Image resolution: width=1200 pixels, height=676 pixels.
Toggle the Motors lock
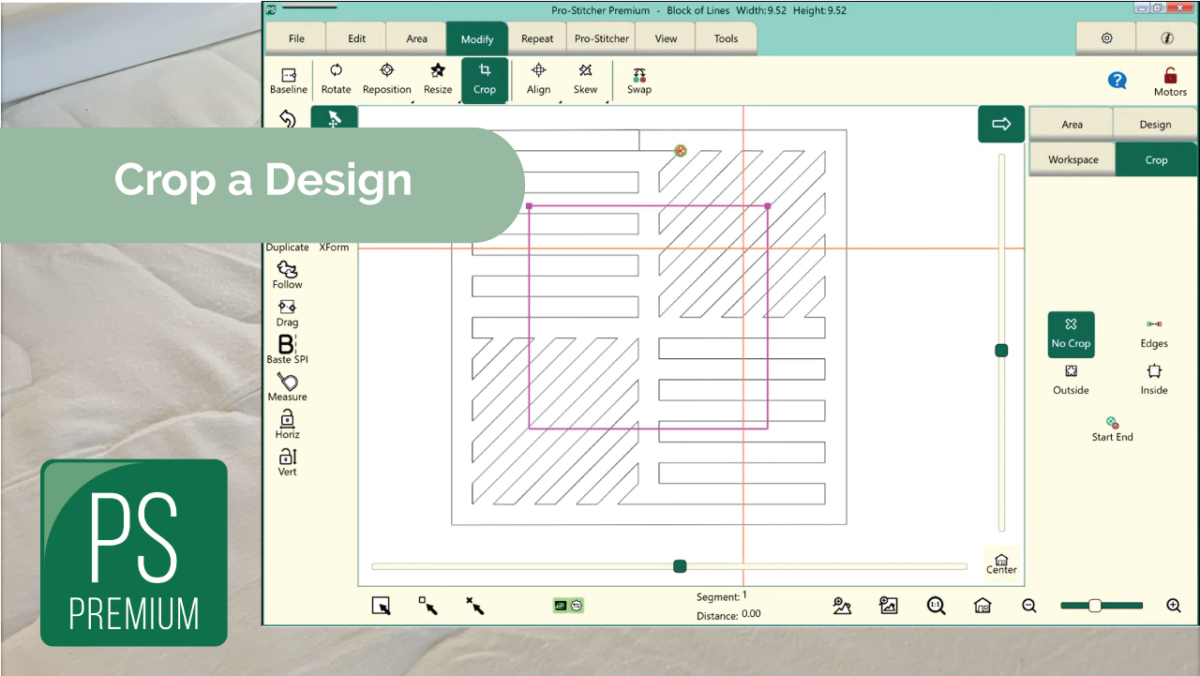point(1169,80)
